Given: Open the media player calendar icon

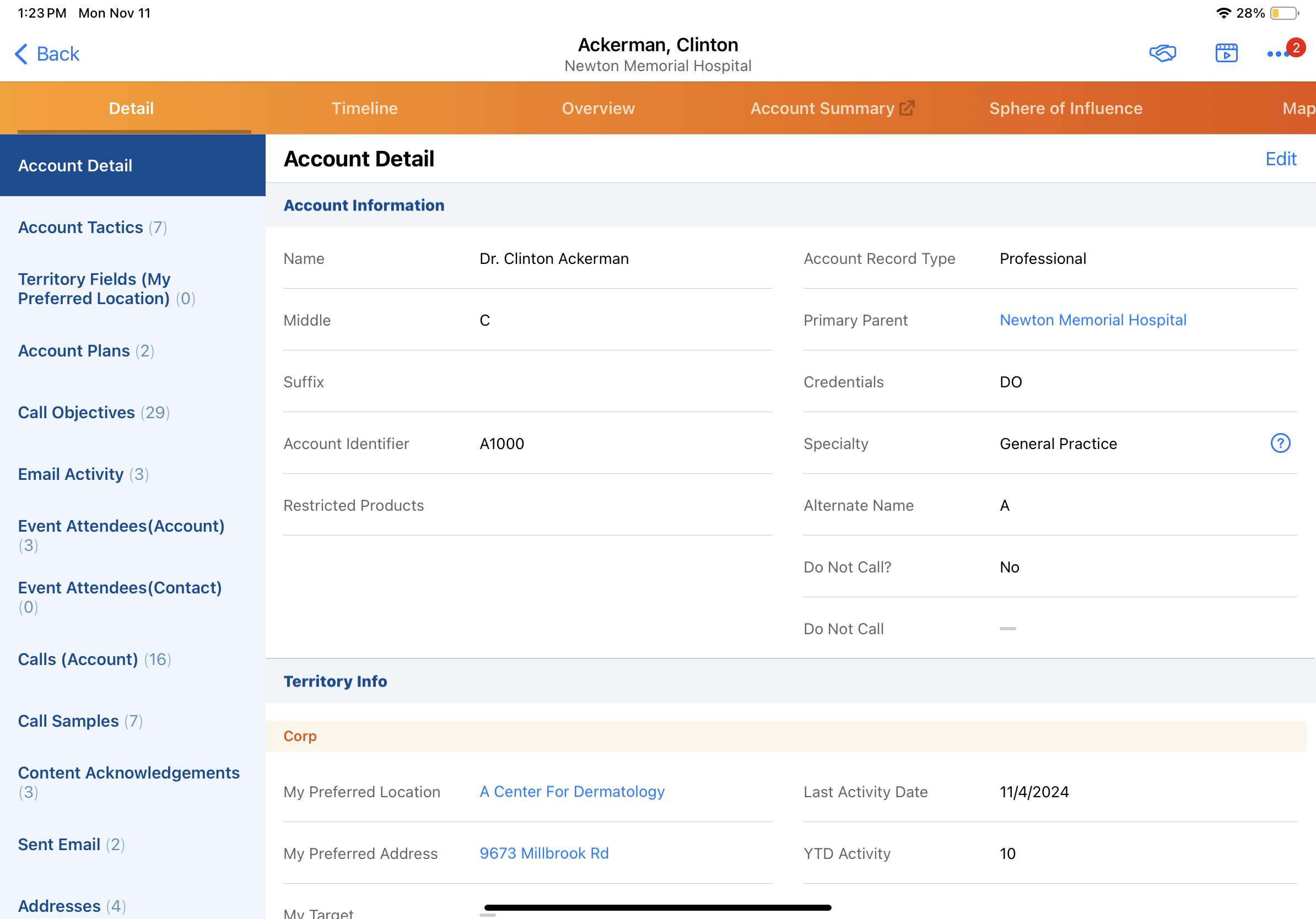Looking at the screenshot, I should click(1226, 53).
